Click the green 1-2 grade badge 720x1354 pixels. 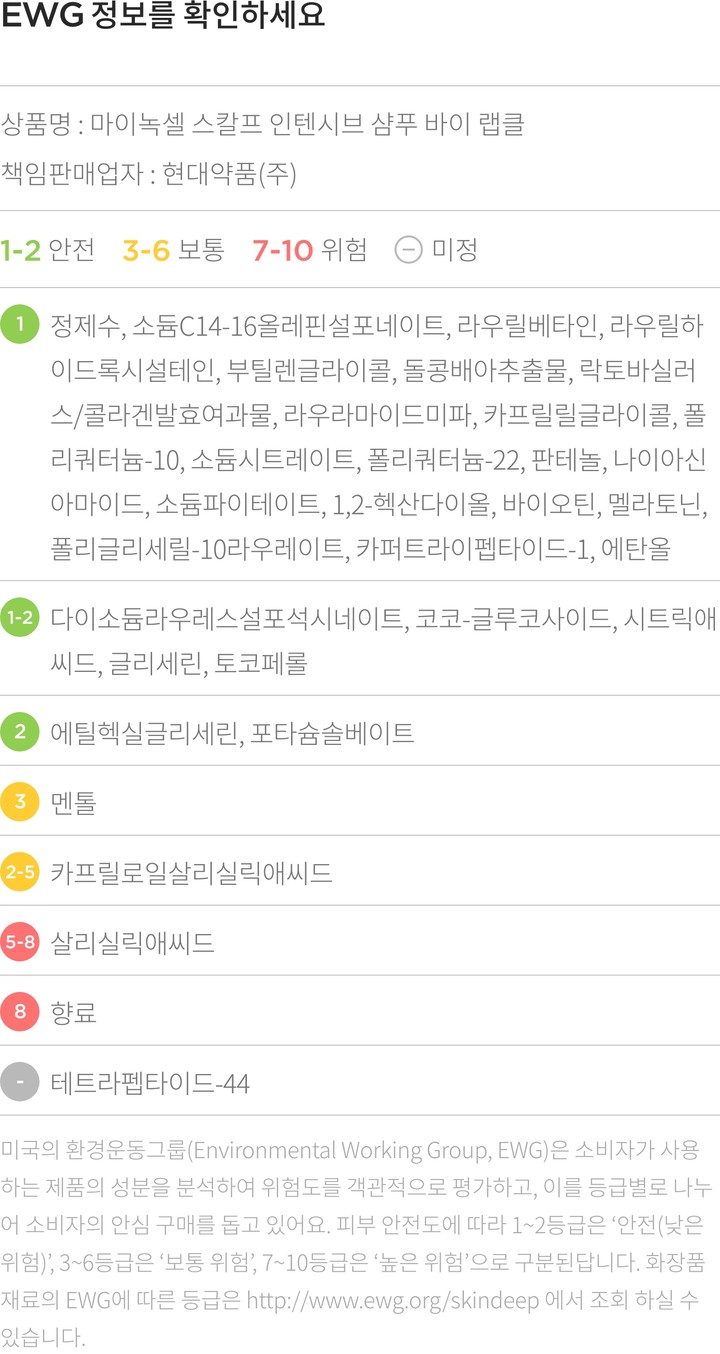click(x=20, y=619)
